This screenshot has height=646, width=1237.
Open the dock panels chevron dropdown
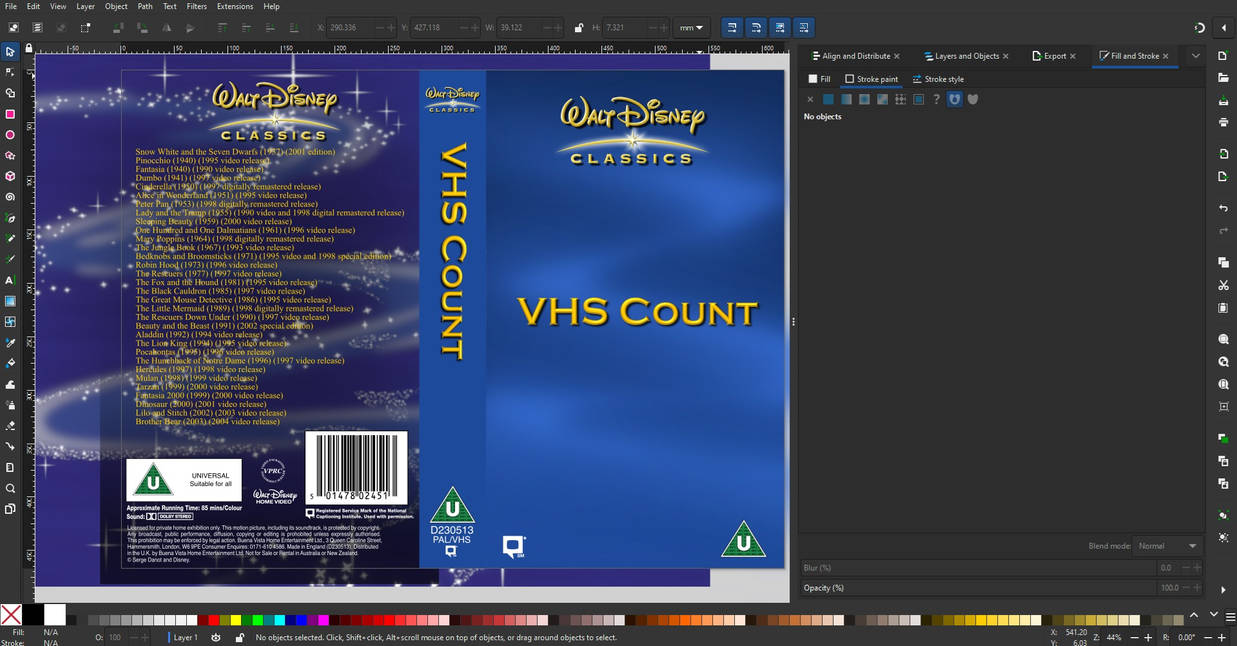click(1195, 56)
